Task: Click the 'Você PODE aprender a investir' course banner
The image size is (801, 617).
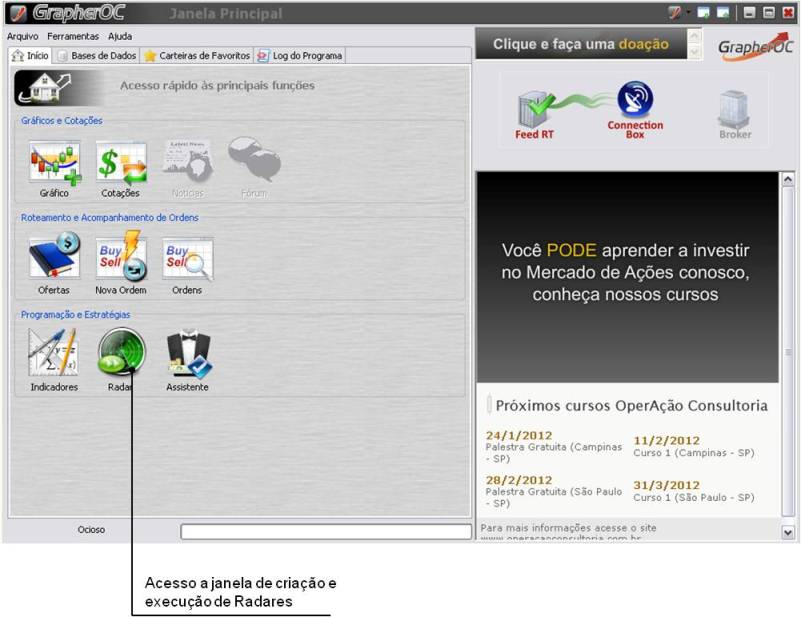Action: coord(627,277)
